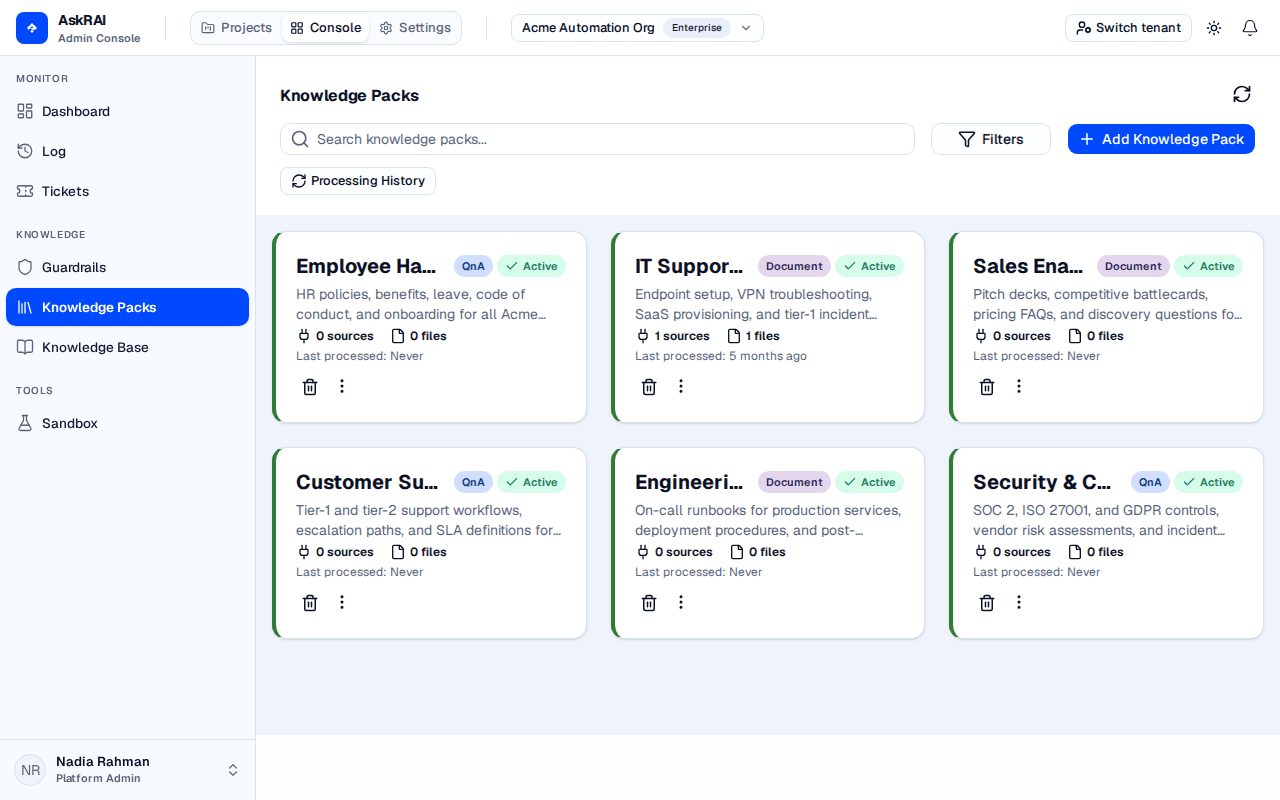Click the Enterprise plan badge
1280x800 pixels.
[697, 28]
